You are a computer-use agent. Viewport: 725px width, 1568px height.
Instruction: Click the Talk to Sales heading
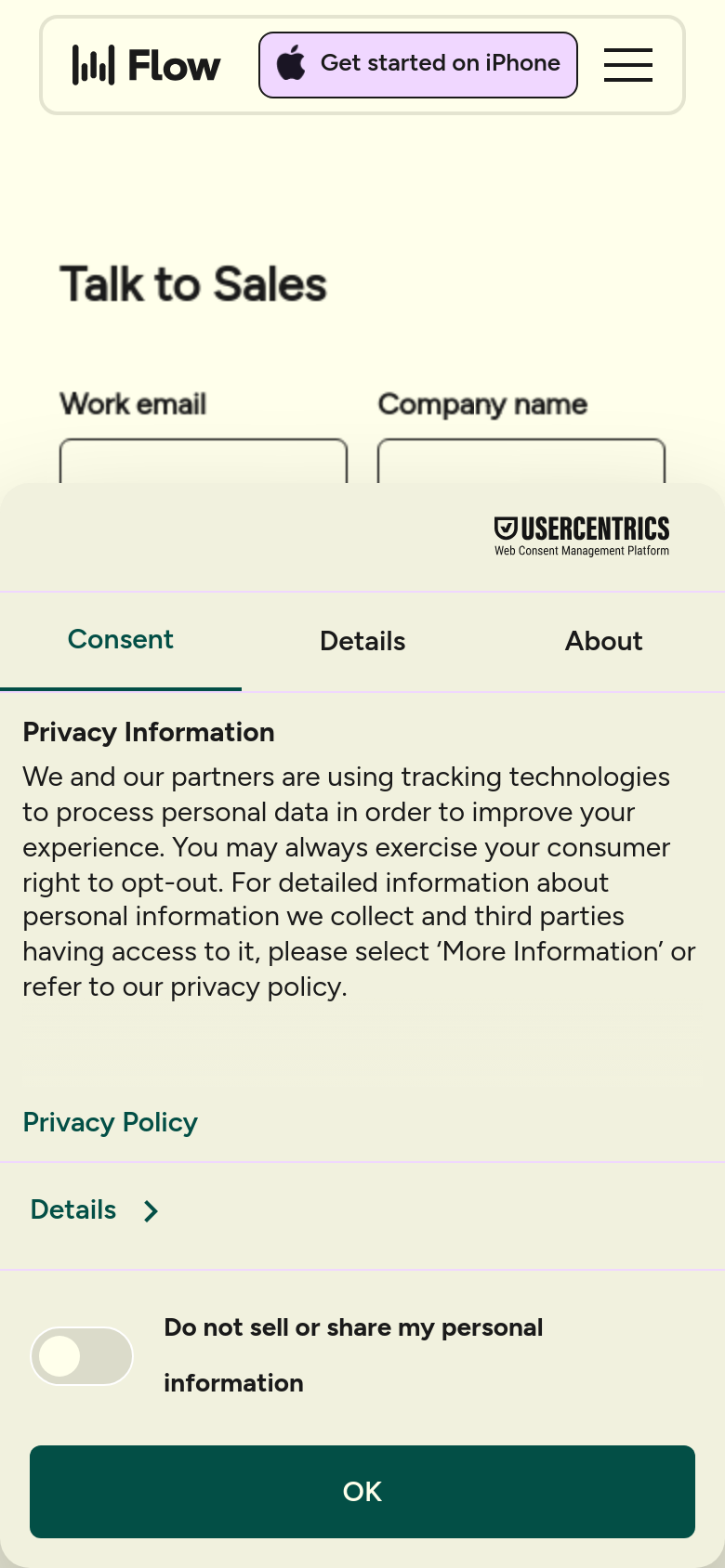(x=193, y=284)
